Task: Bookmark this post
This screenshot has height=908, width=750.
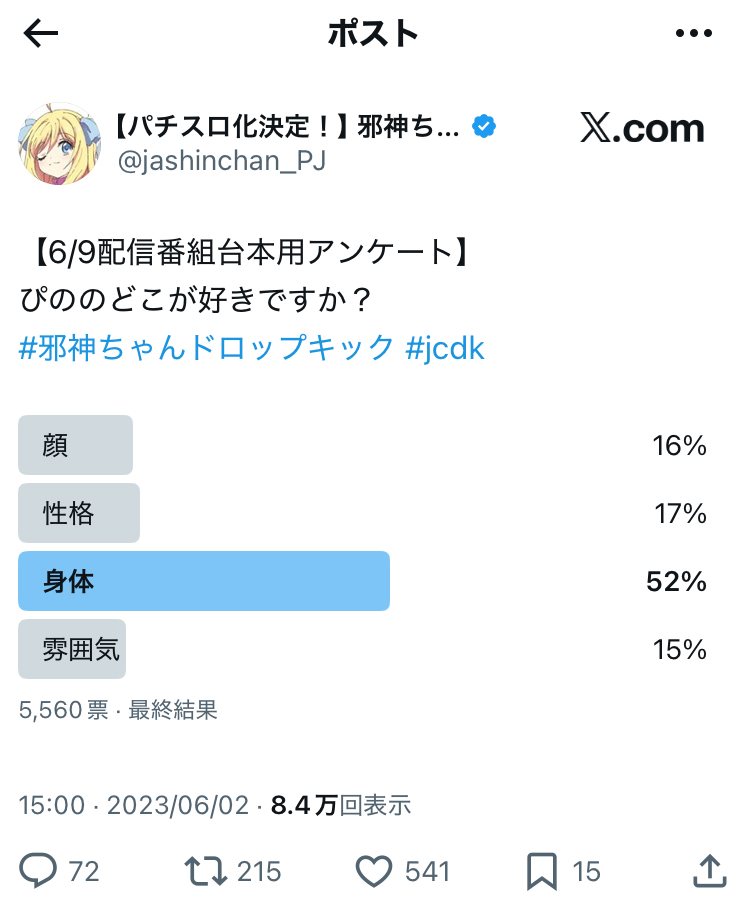Action: coord(541,871)
